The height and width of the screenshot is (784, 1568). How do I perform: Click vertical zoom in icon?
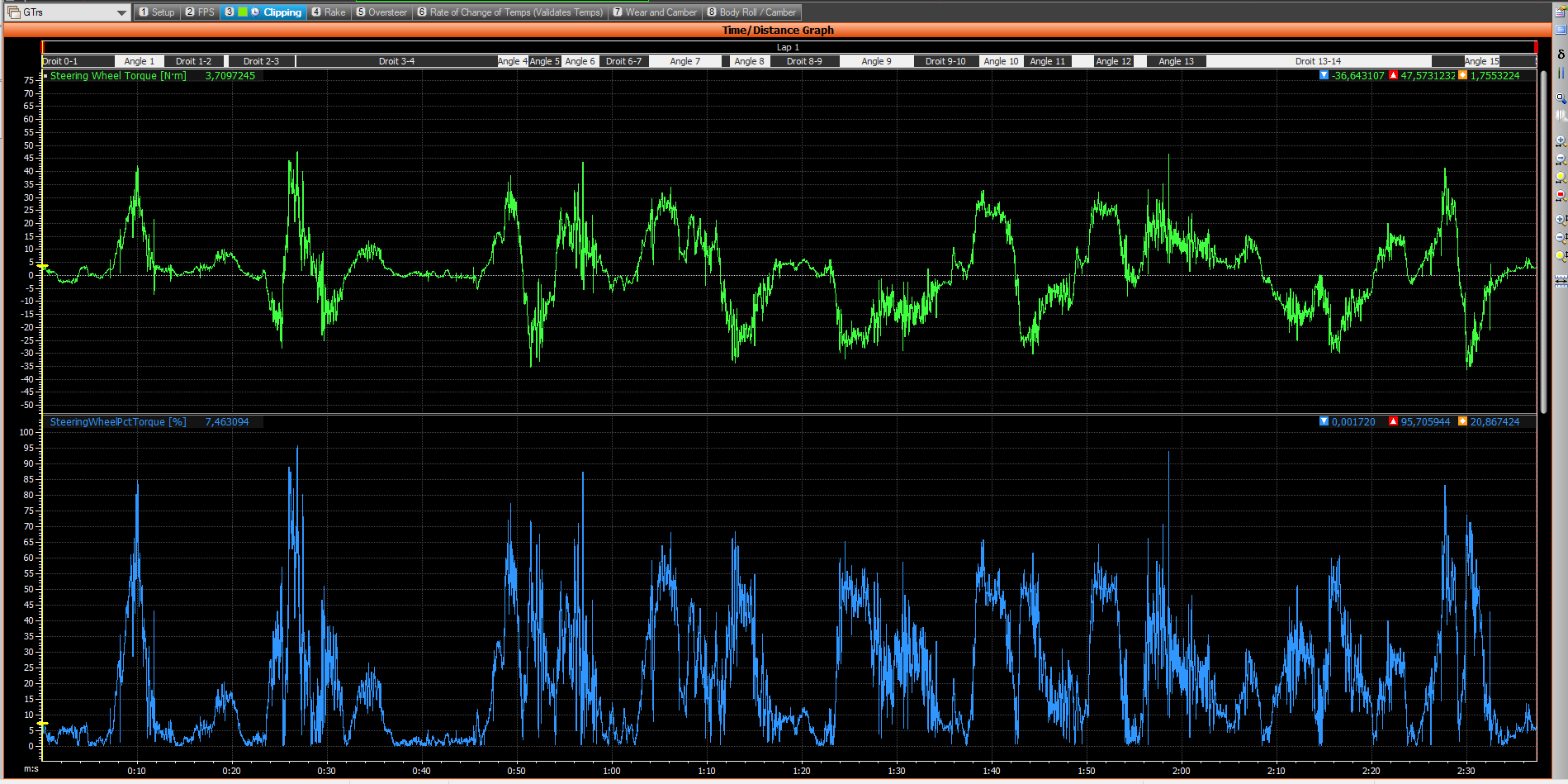point(1561,220)
